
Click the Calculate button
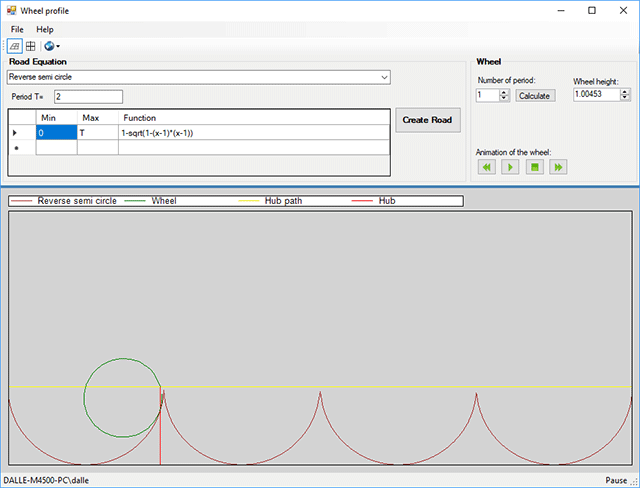tap(535, 96)
